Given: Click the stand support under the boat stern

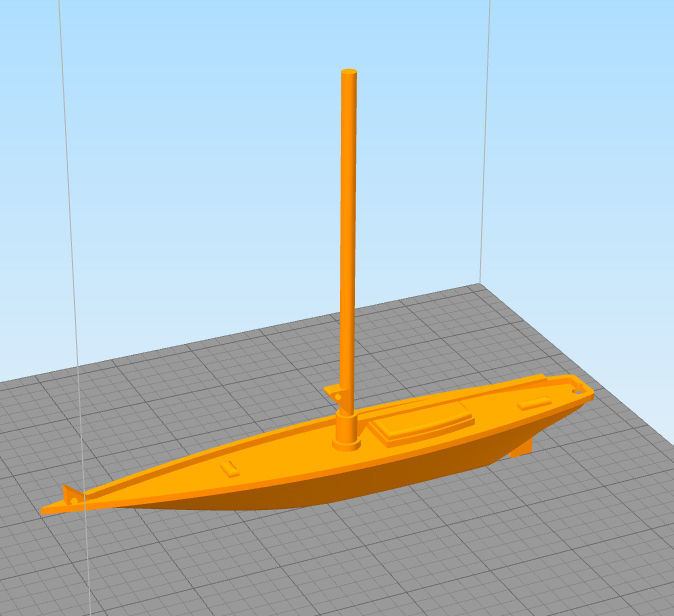Looking at the screenshot, I should coord(521,448).
